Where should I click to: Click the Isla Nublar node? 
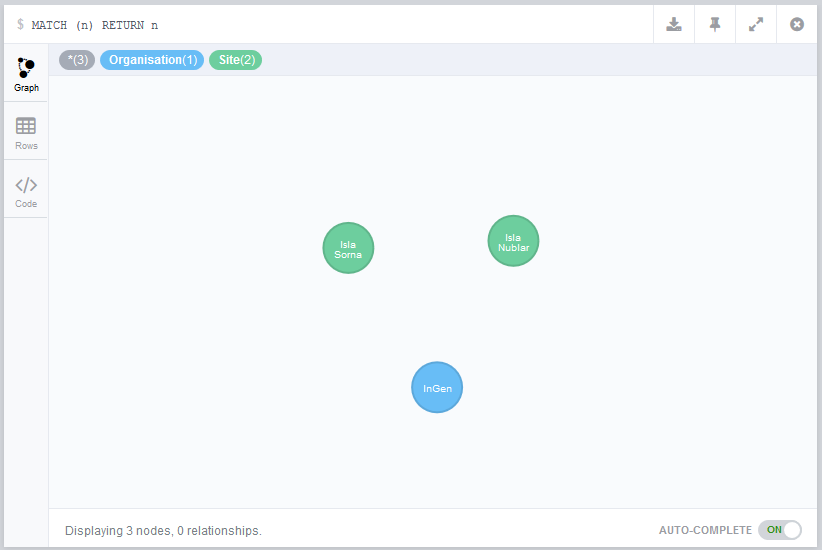tap(513, 241)
